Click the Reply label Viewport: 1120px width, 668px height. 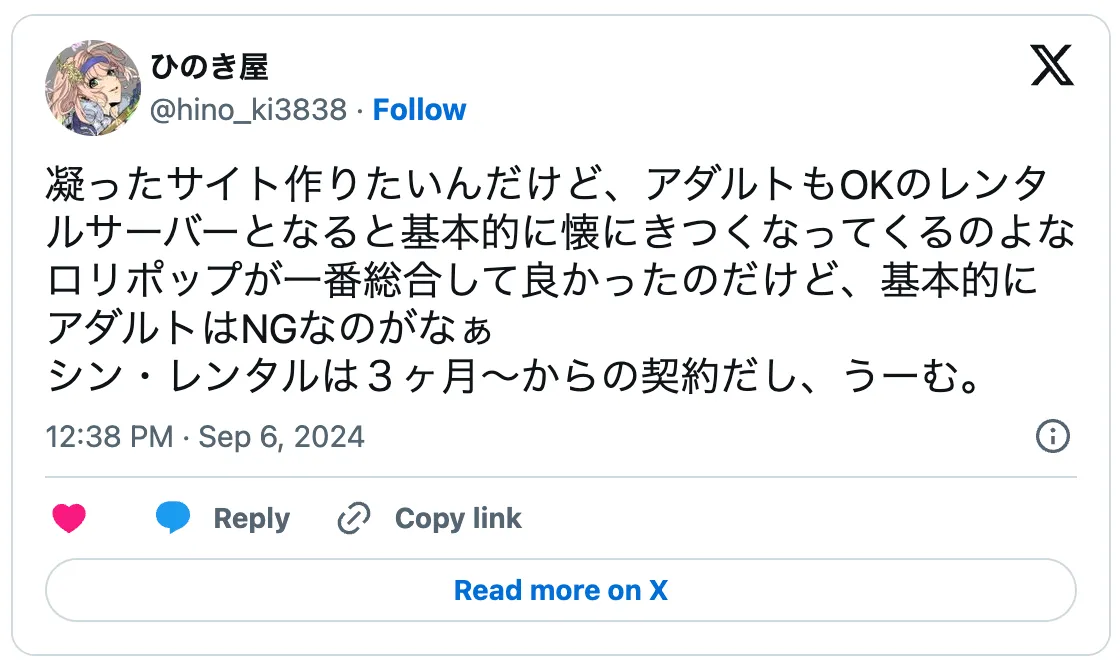[251, 518]
